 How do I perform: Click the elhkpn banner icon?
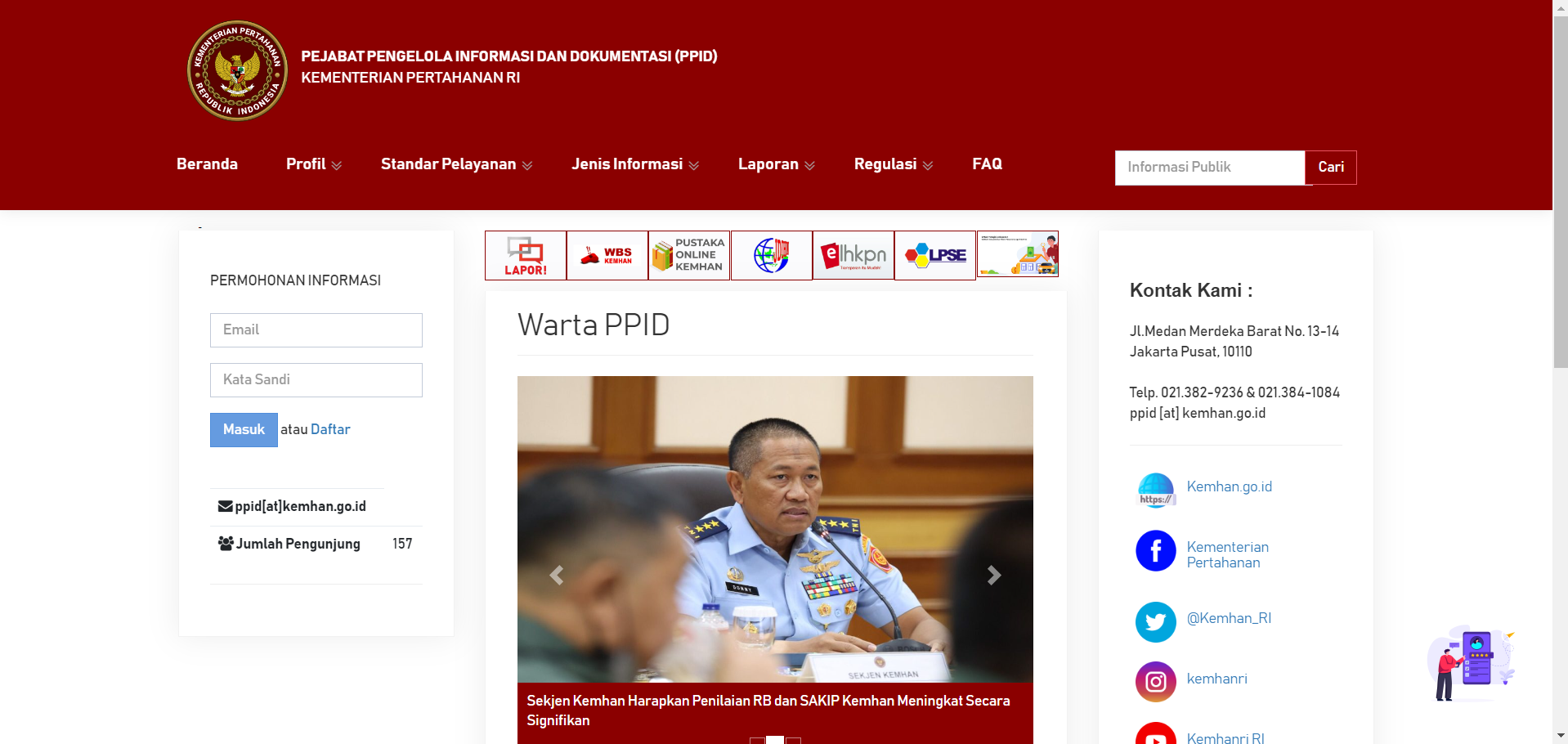tap(853, 256)
